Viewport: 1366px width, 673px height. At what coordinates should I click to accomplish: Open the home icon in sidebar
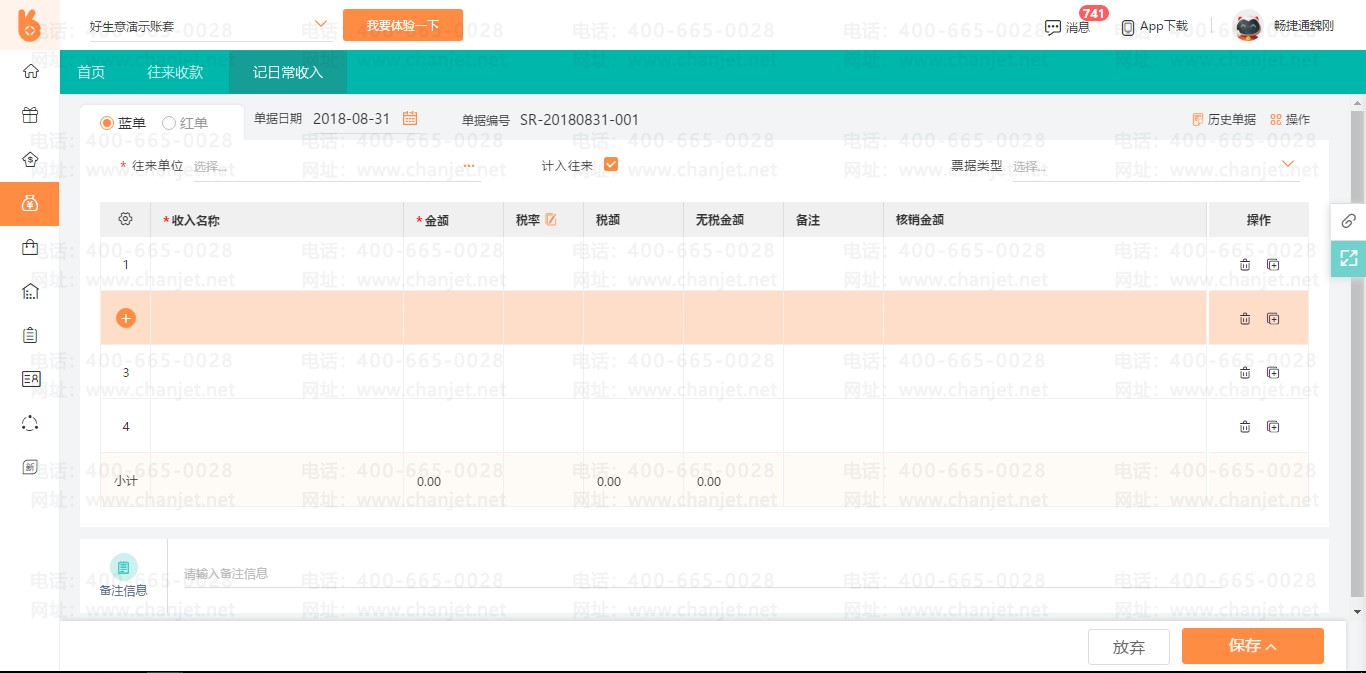pyautogui.click(x=30, y=71)
